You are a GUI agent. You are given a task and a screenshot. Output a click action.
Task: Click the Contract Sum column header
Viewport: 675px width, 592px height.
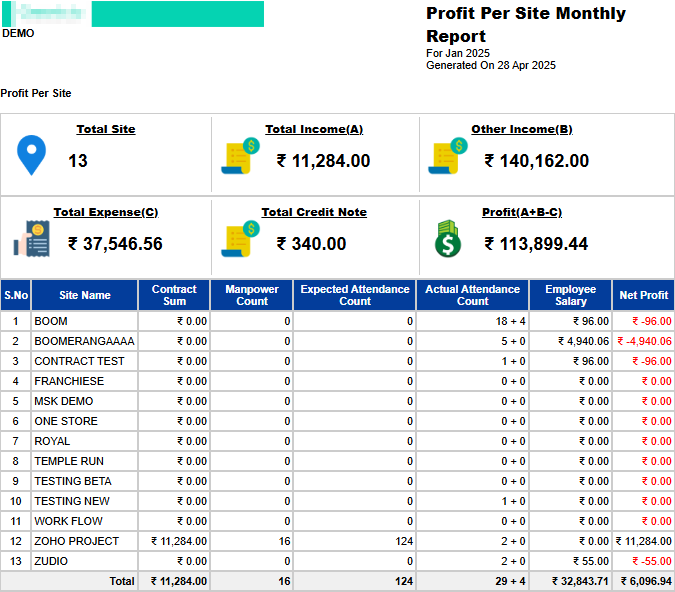(174, 295)
